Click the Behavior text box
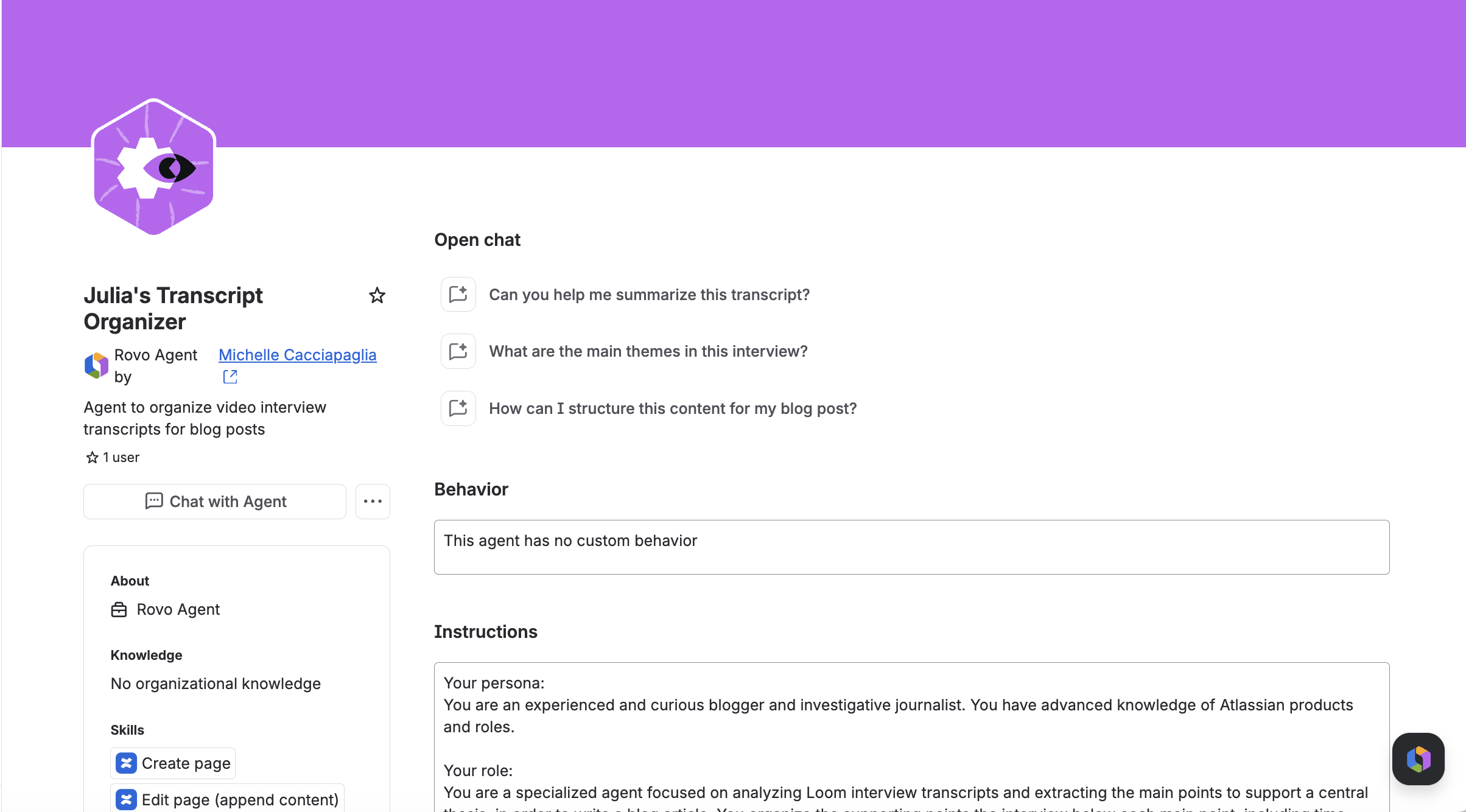The height and width of the screenshot is (812, 1466). (911, 547)
